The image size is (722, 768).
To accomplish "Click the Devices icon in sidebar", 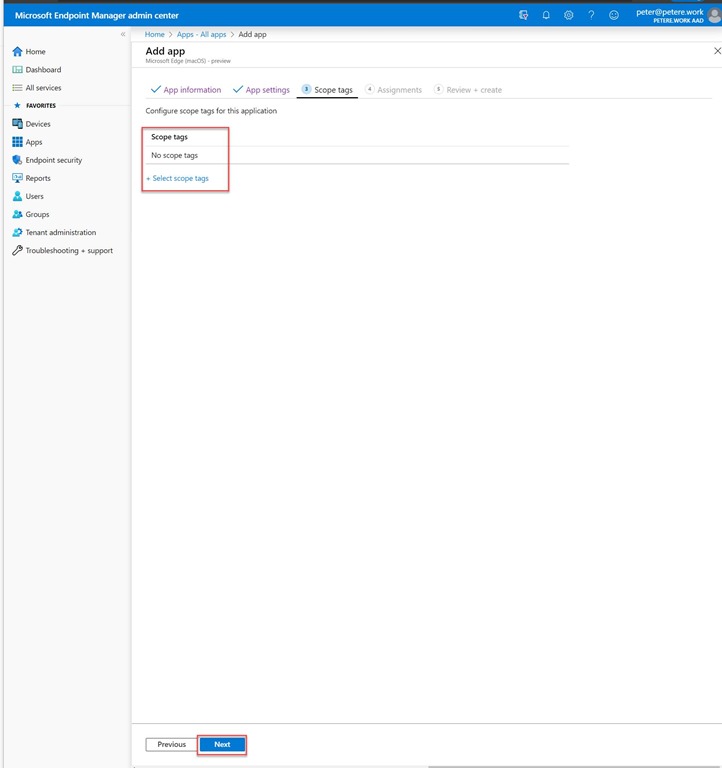I will tap(17, 124).
